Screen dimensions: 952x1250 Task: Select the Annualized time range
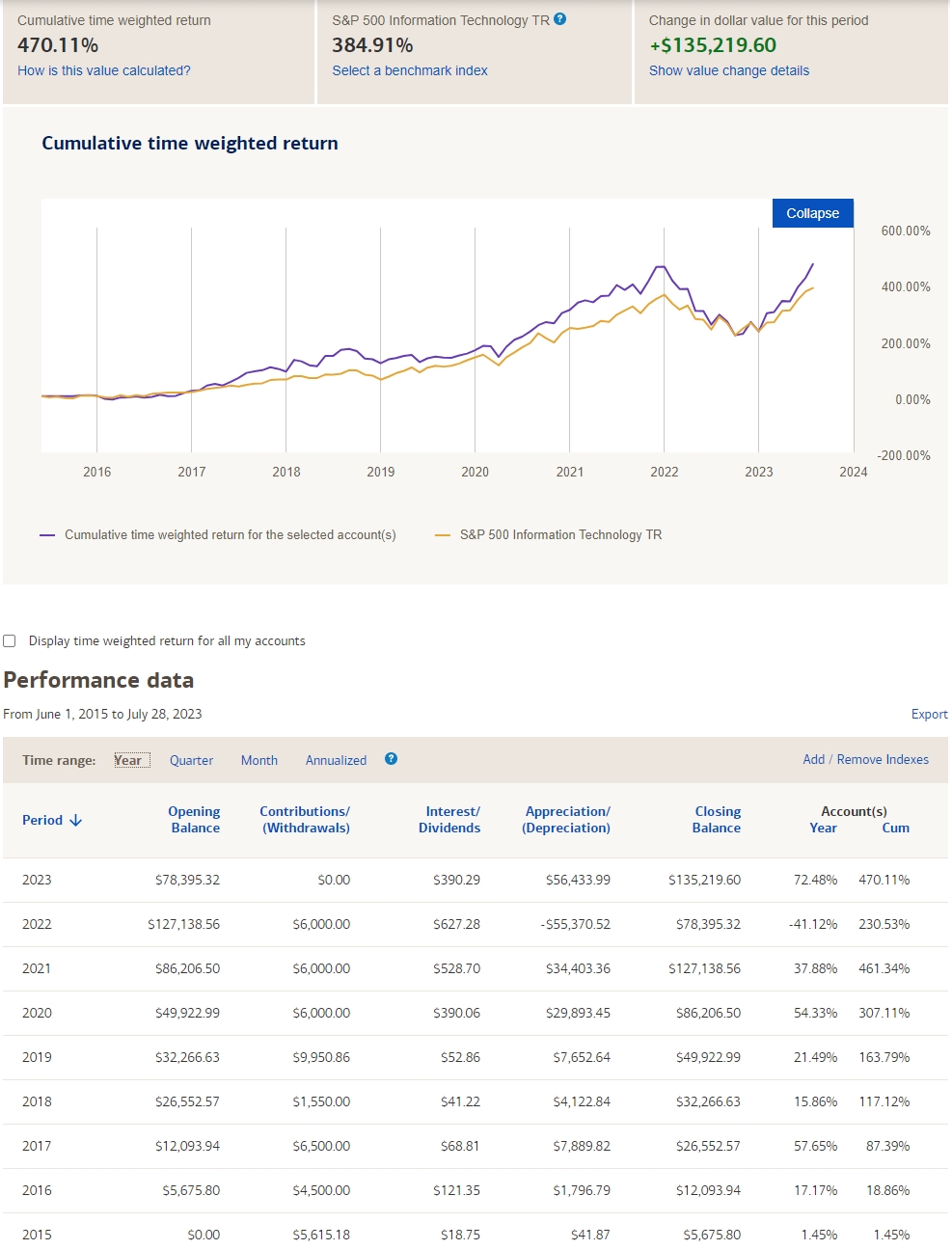point(336,760)
